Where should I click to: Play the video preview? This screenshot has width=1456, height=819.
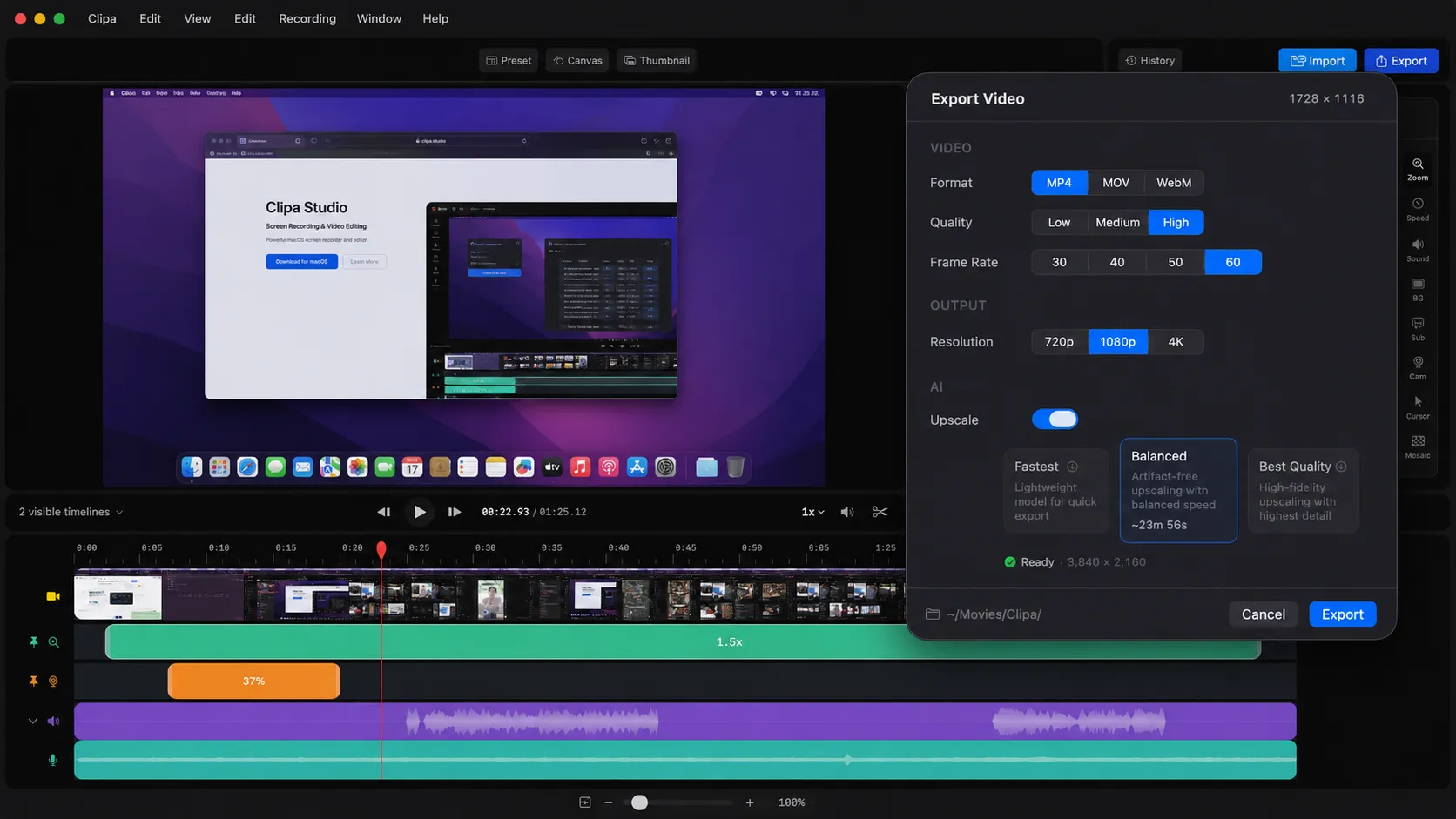click(x=420, y=512)
